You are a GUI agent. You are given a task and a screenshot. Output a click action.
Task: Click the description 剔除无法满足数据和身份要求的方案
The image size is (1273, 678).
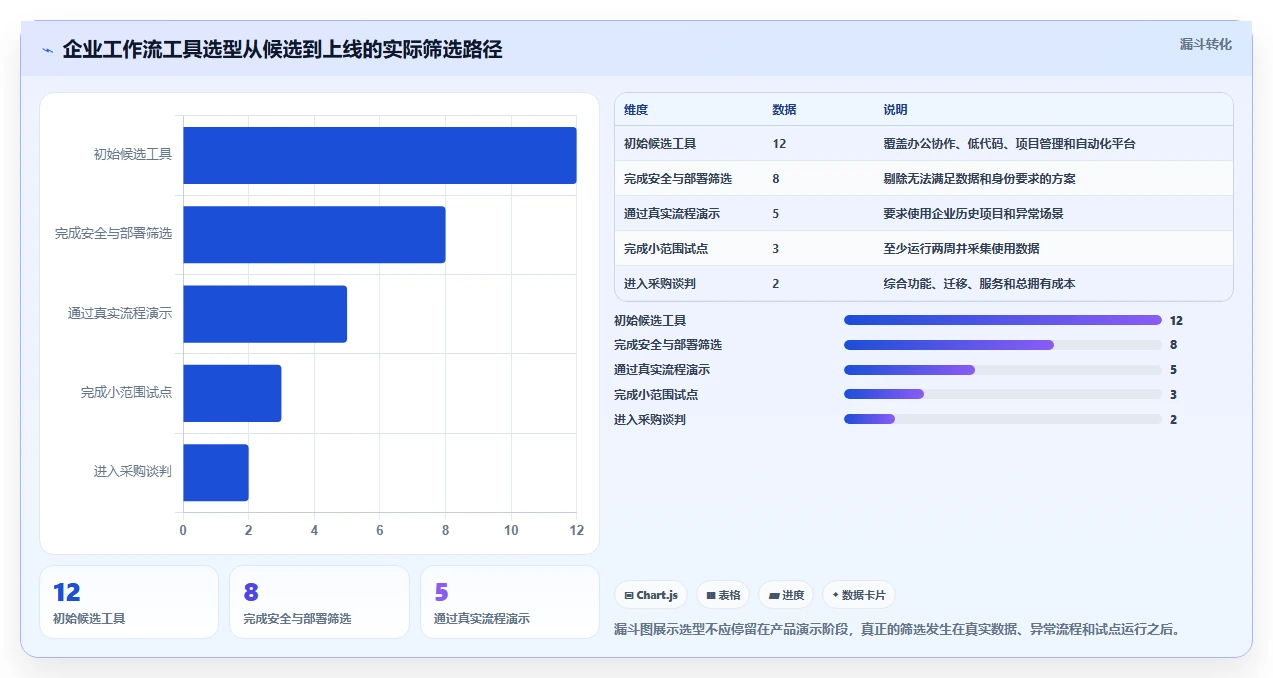979,179
